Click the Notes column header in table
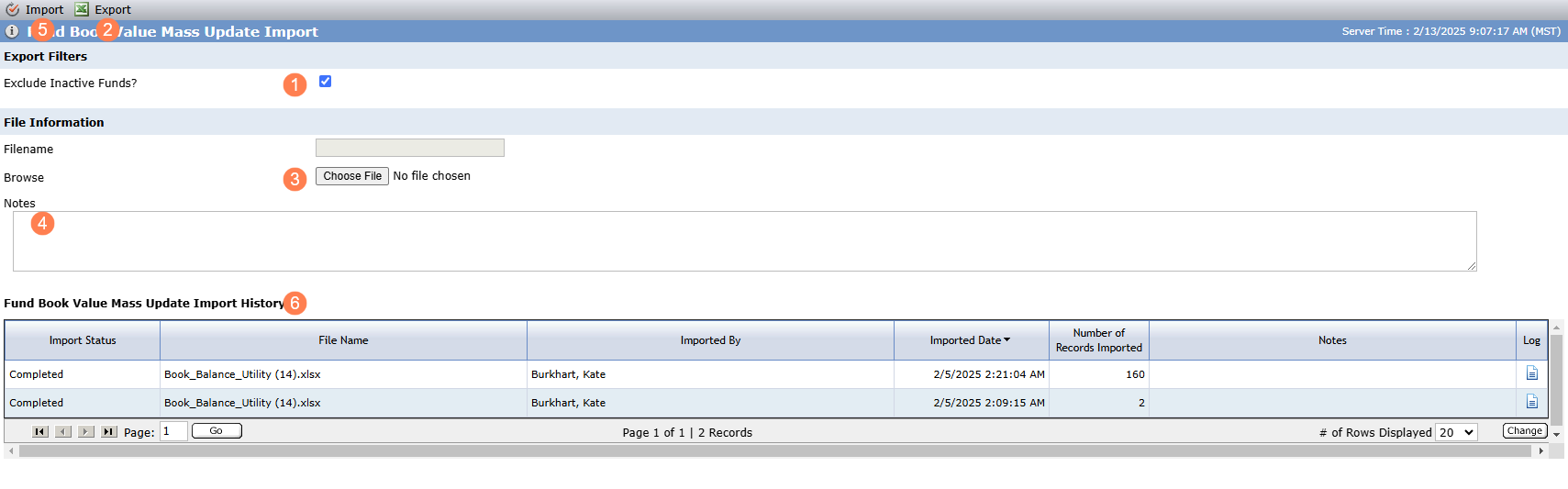The width and height of the screenshot is (1568, 489). click(x=1332, y=340)
